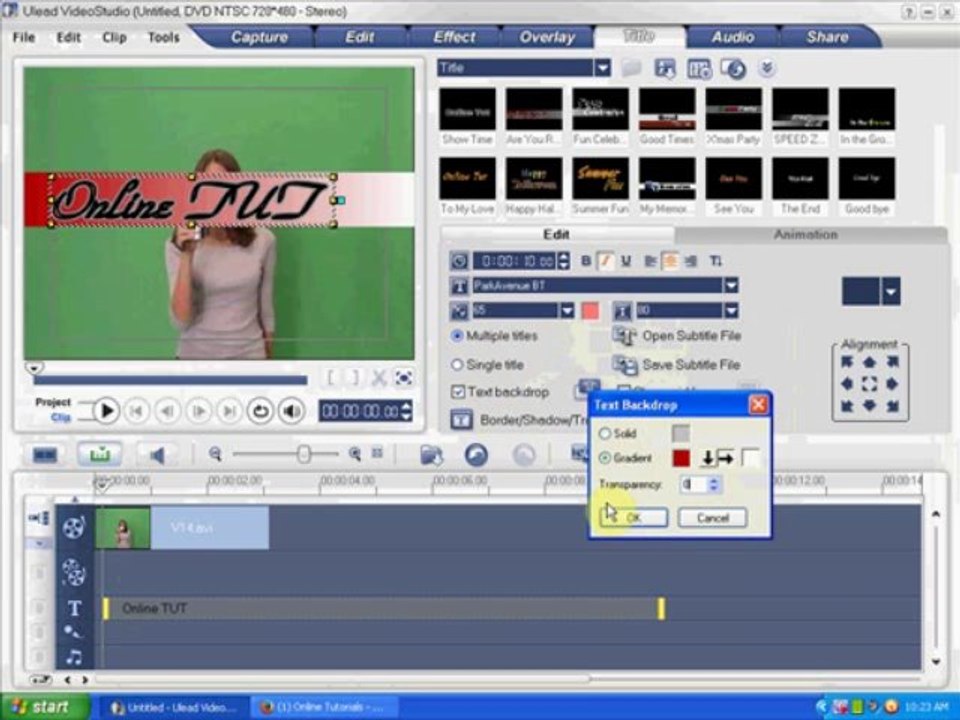Align title to center position
Viewport: 960px width, 720px height.
coord(869,384)
